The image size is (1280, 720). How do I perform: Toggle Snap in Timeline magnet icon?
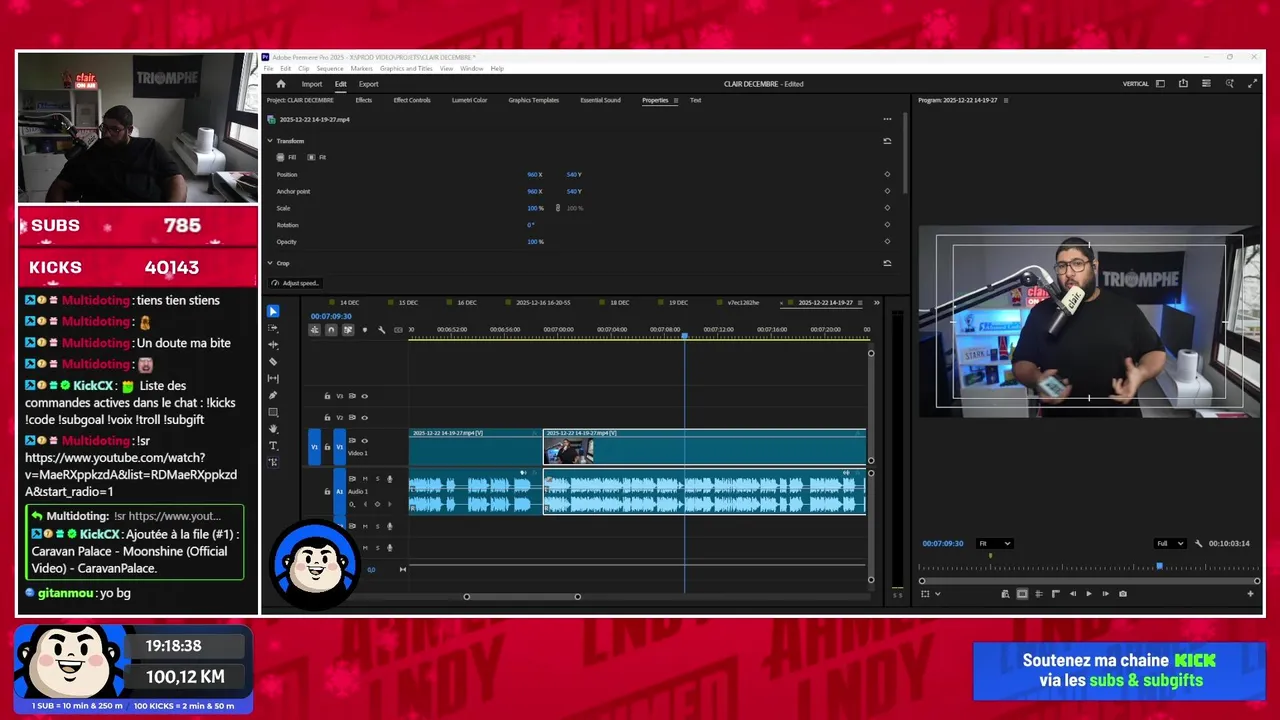pos(331,330)
